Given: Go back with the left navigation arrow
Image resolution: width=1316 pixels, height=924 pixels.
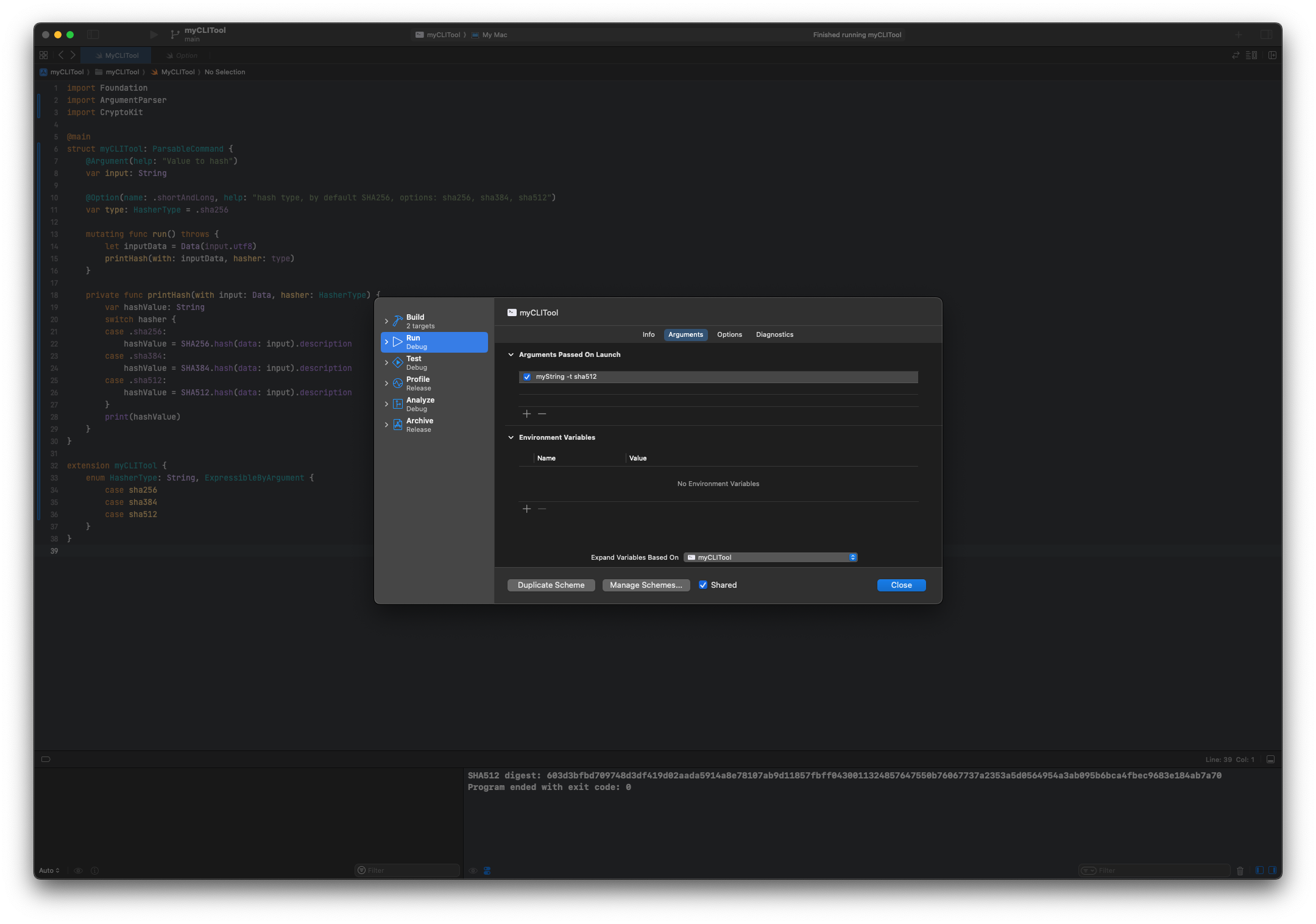Looking at the screenshot, I should 61,55.
